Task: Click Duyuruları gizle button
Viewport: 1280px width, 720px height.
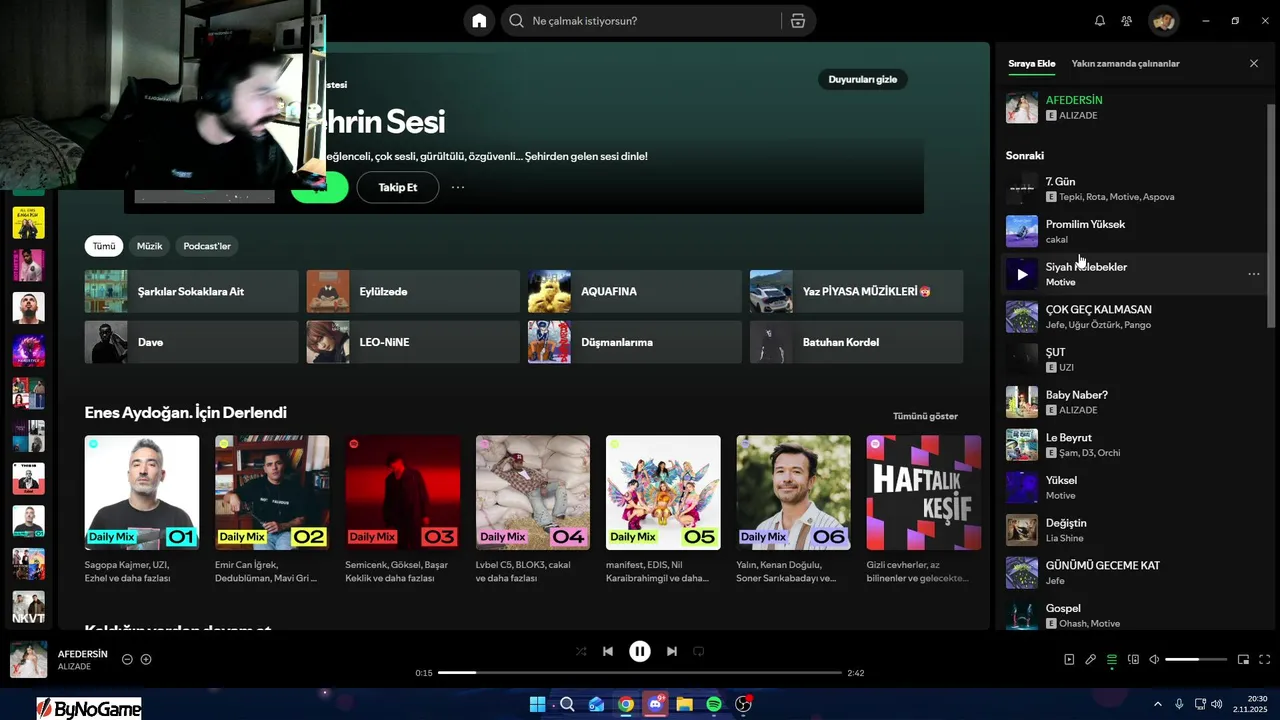Action: (x=862, y=79)
